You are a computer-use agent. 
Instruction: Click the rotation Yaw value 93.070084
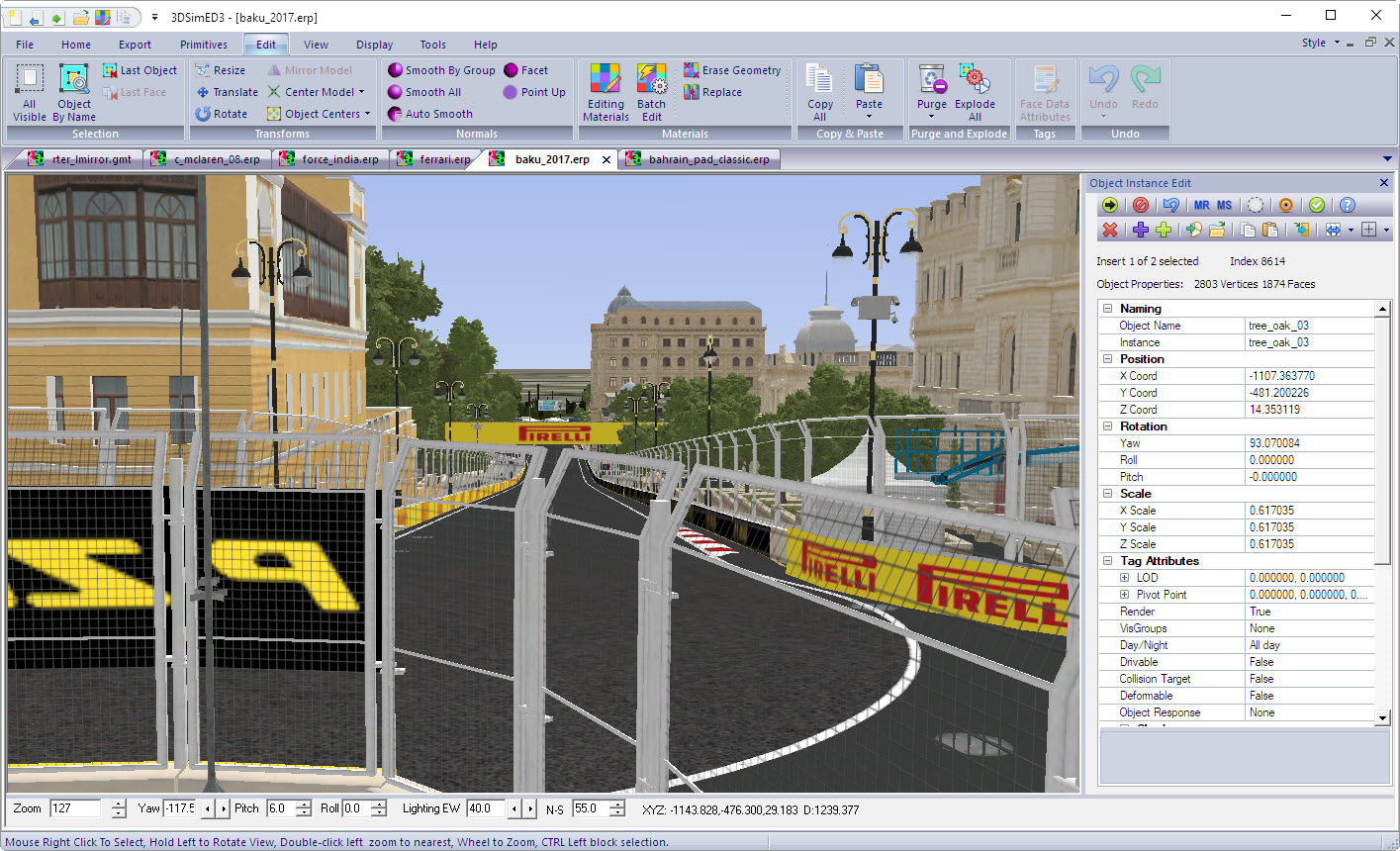pos(1310,443)
